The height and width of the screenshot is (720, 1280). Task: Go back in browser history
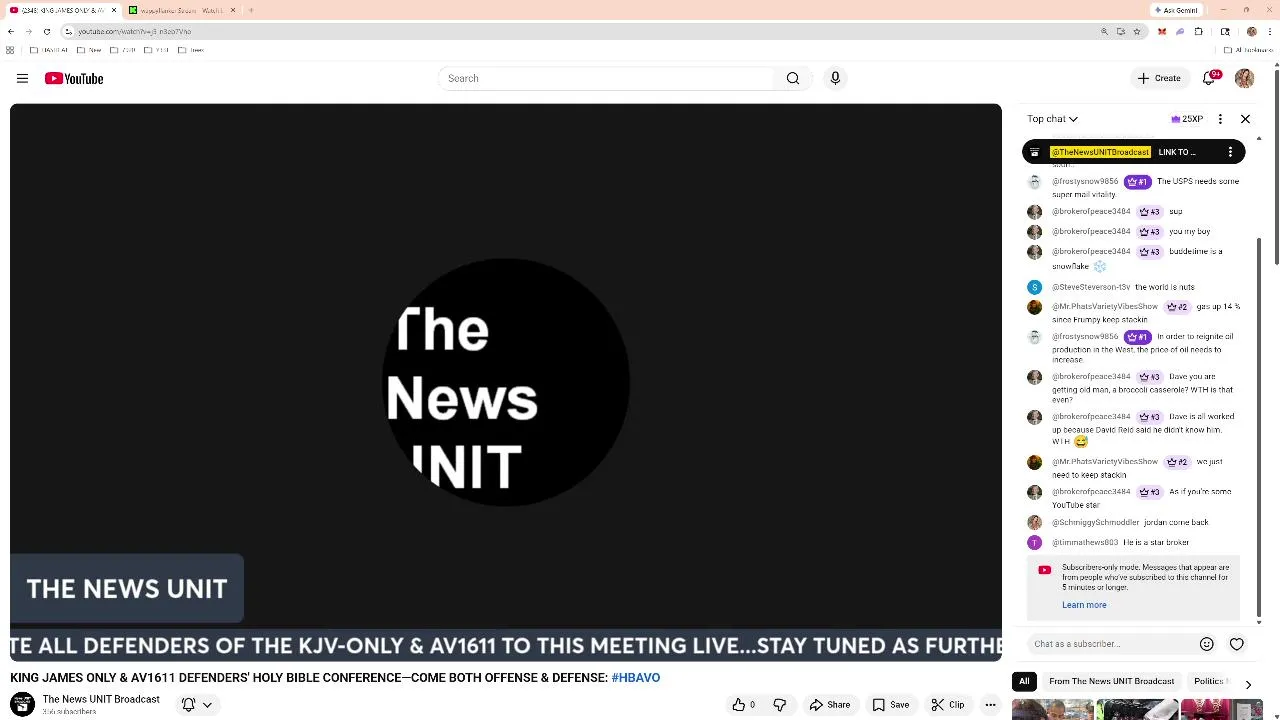(x=11, y=31)
